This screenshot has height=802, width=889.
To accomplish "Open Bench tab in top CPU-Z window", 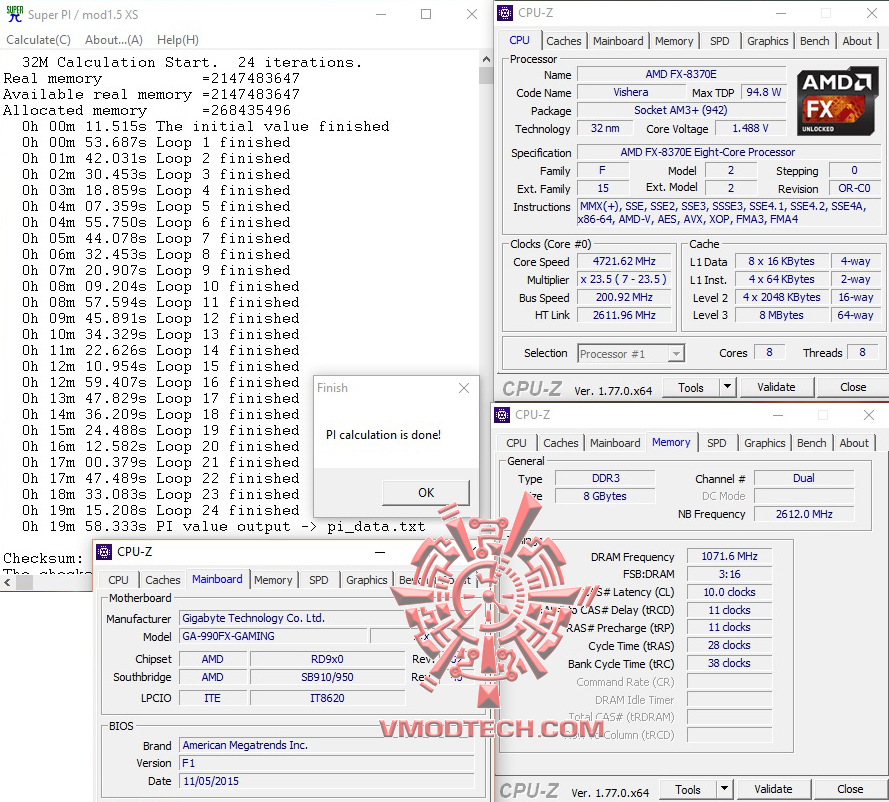I will 815,41.
